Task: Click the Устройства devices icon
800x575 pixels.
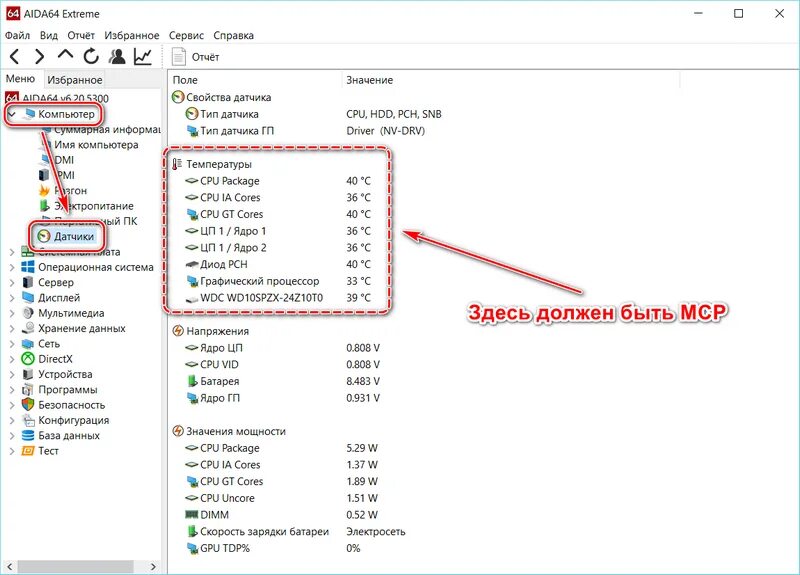Action: click(28, 374)
